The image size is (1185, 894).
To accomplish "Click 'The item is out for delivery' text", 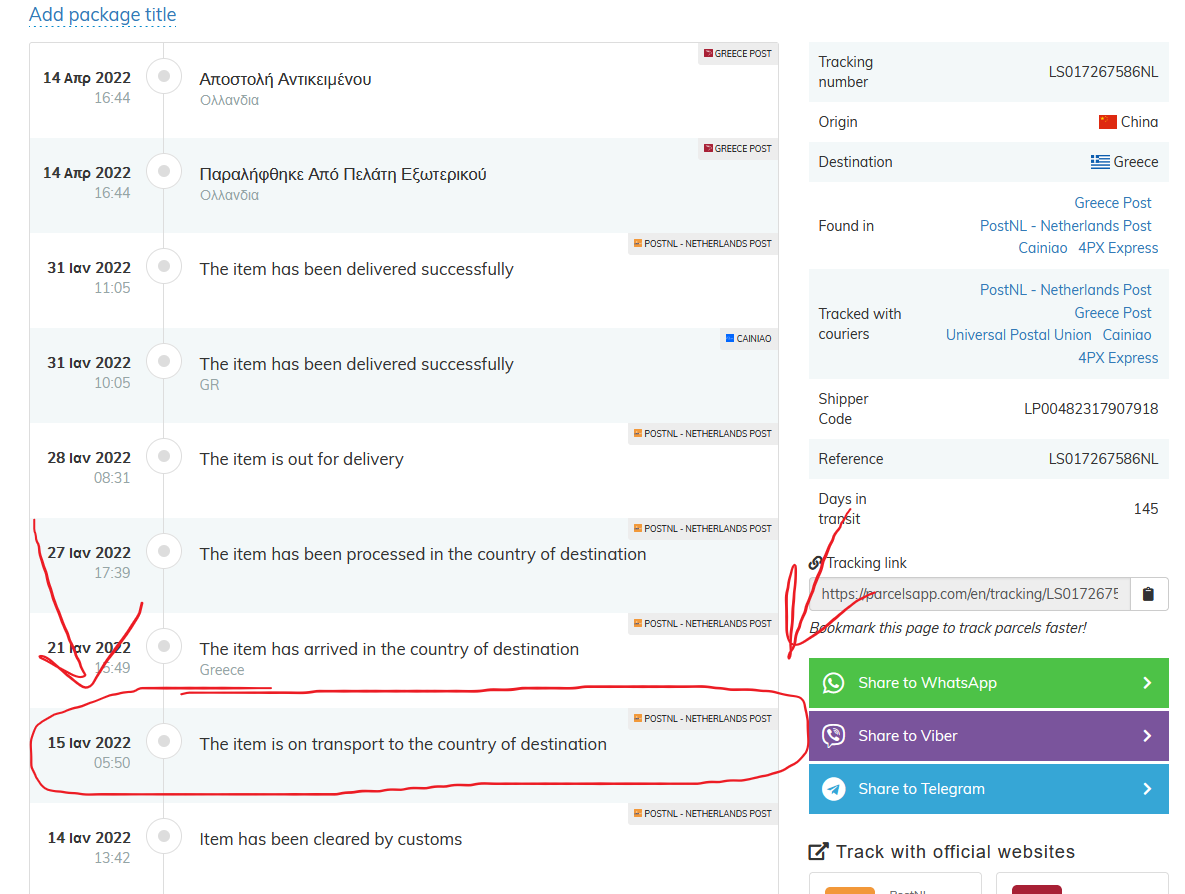I will (302, 459).
